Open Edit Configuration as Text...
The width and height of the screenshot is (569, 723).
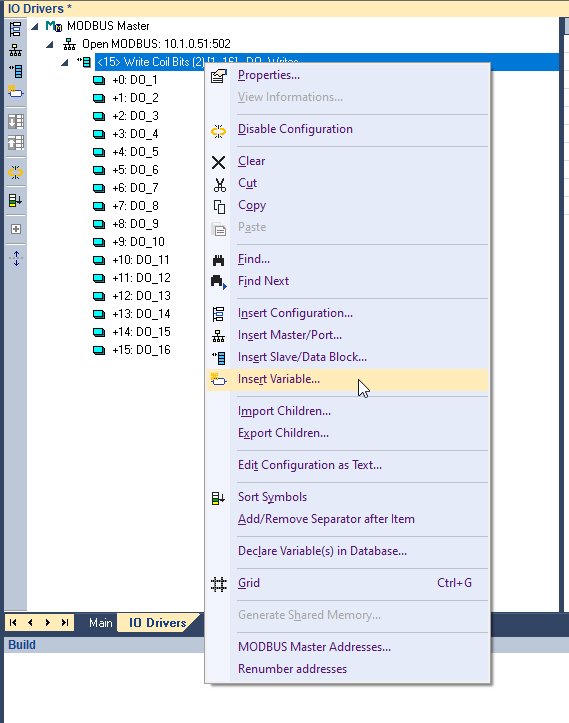(310, 465)
